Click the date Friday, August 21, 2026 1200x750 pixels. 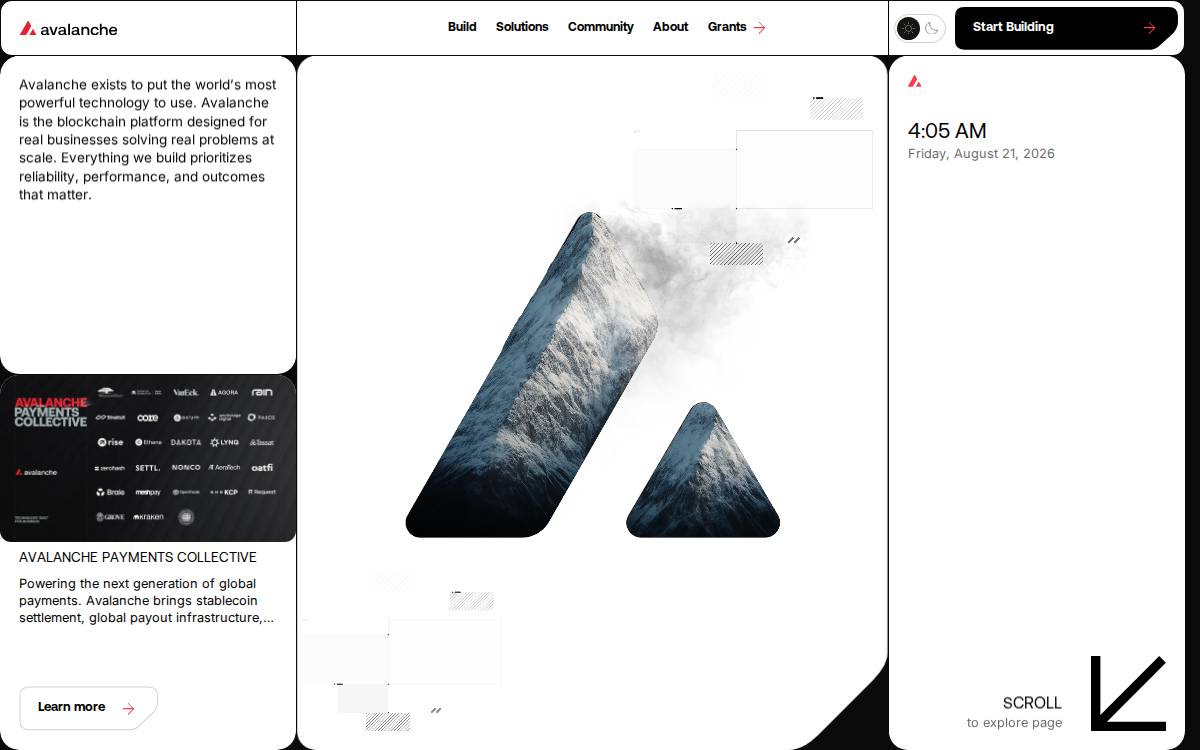[981, 154]
